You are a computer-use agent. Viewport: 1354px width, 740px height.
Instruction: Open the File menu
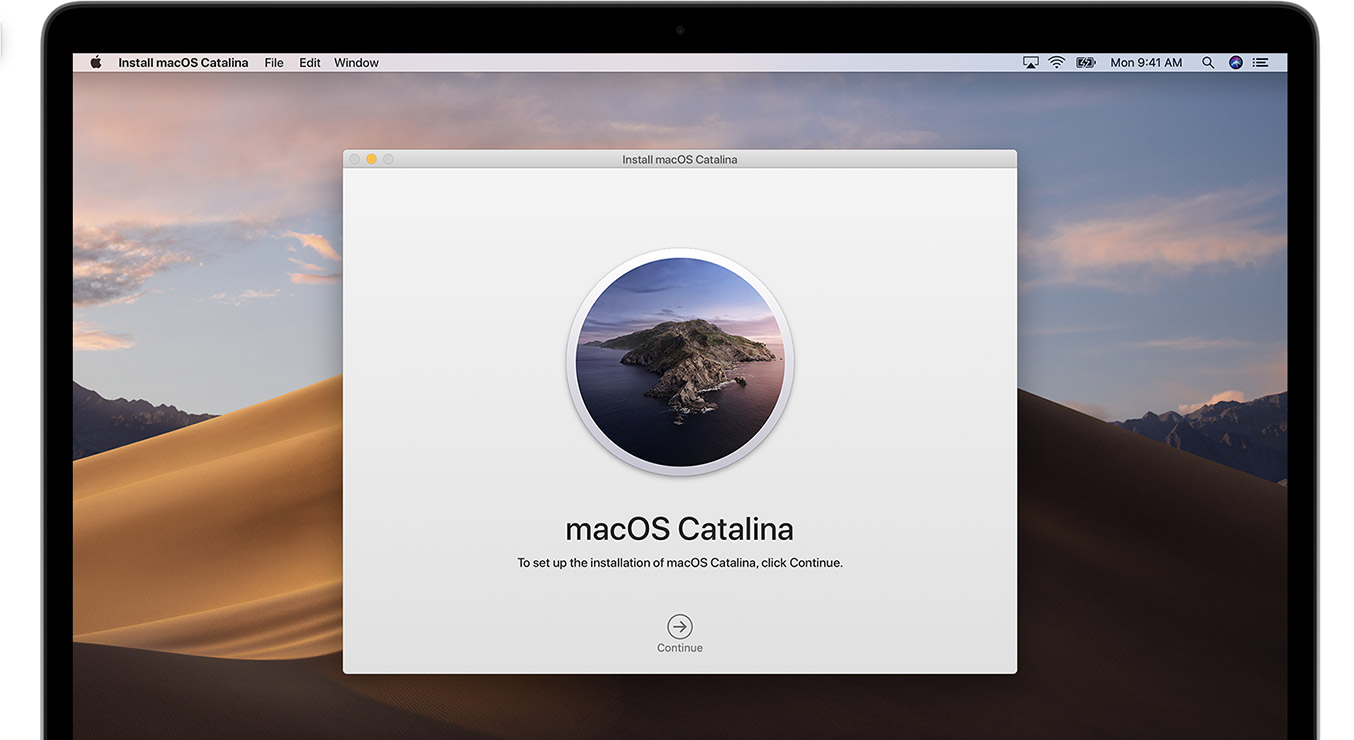274,62
